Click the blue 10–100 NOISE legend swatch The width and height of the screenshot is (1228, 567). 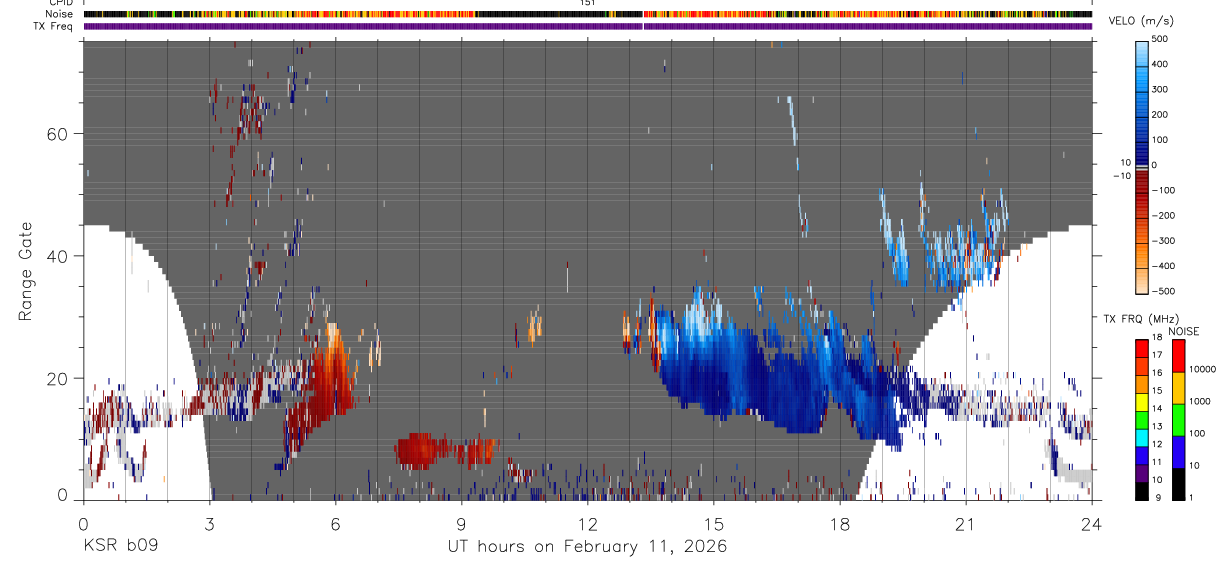[1177, 451]
